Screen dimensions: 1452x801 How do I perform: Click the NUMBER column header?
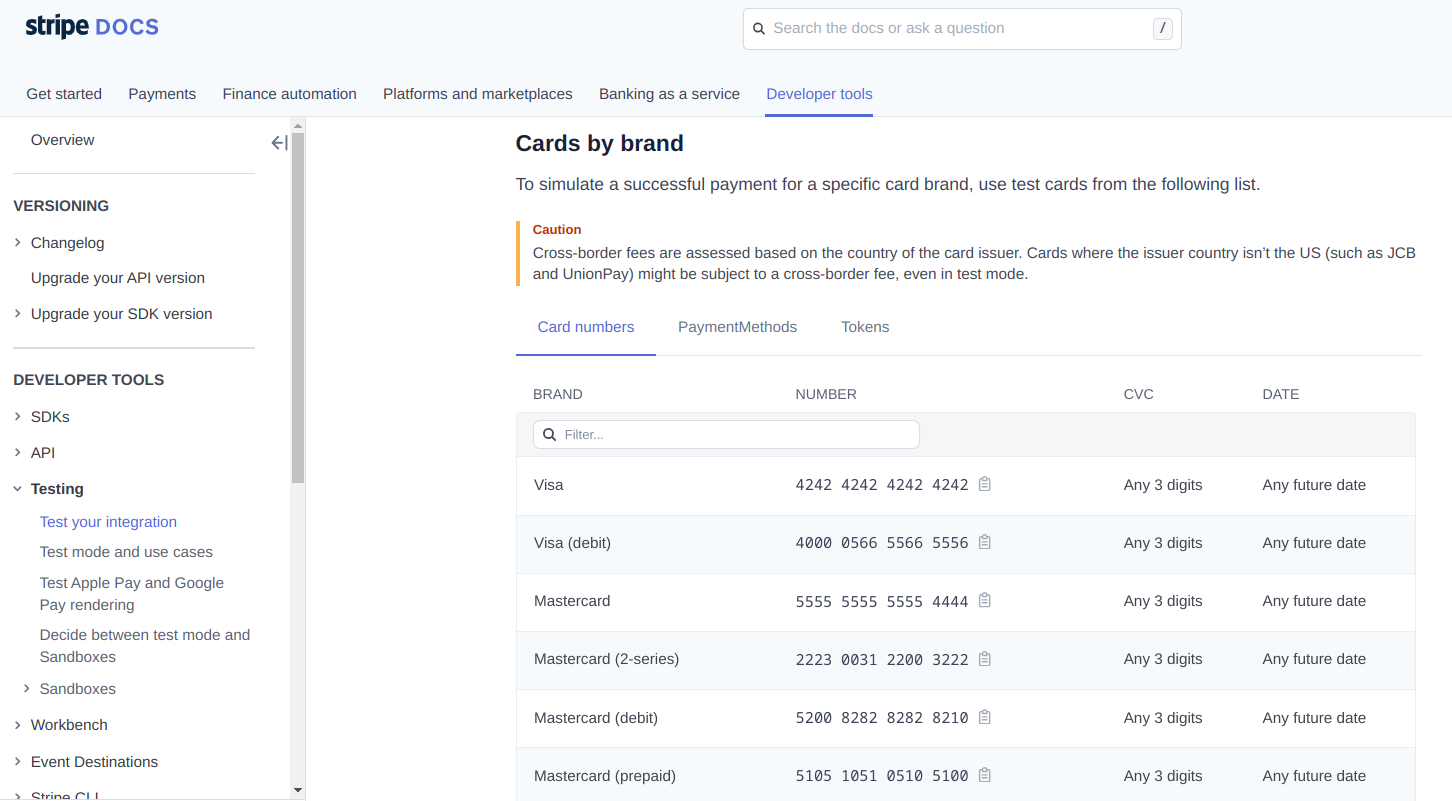(826, 394)
